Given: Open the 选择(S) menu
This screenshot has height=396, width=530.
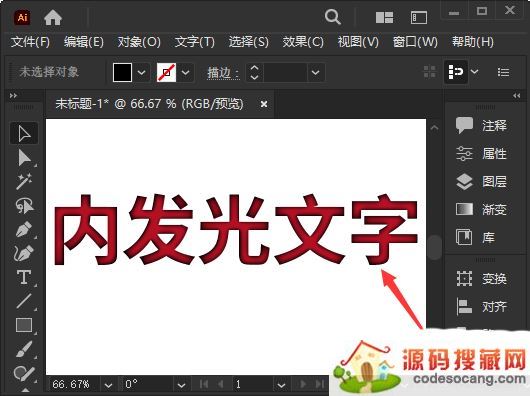Looking at the screenshot, I should pos(249,42).
